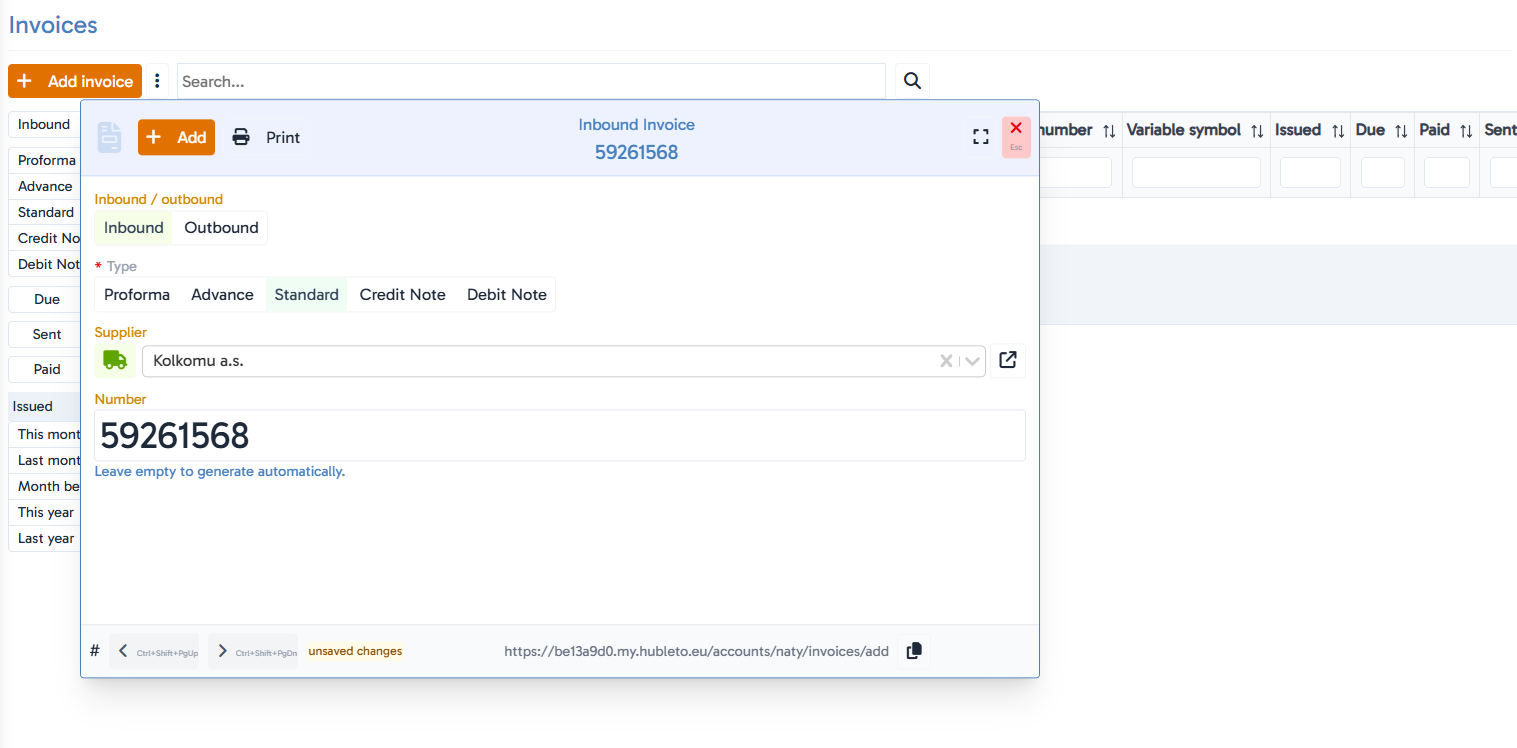Choose Credit Note invoice type in the dialog

[x=402, y=295]
